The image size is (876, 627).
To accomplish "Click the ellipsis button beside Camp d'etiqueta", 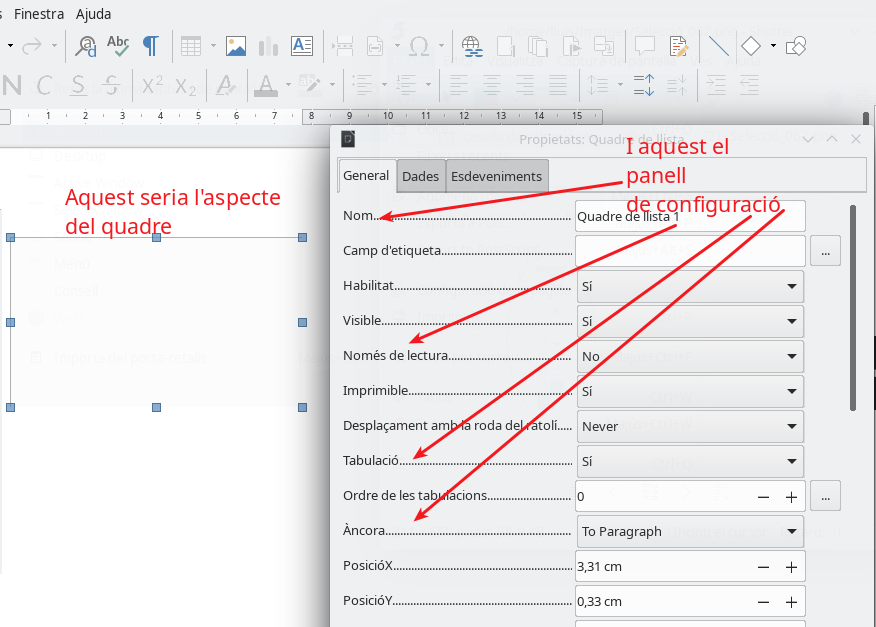I will [825, 251].
